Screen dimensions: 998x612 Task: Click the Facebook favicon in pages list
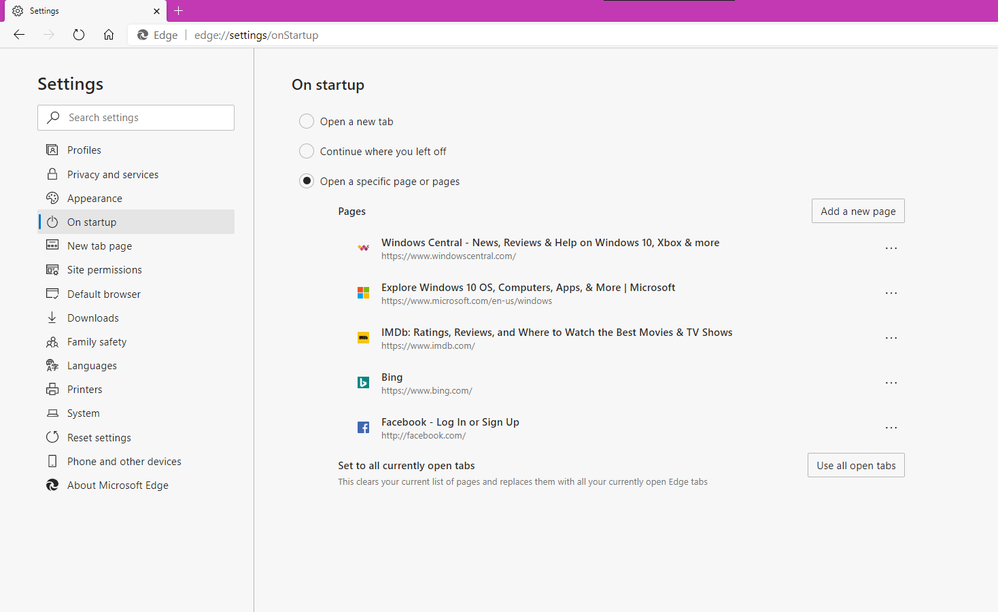(x=363, y=428)
